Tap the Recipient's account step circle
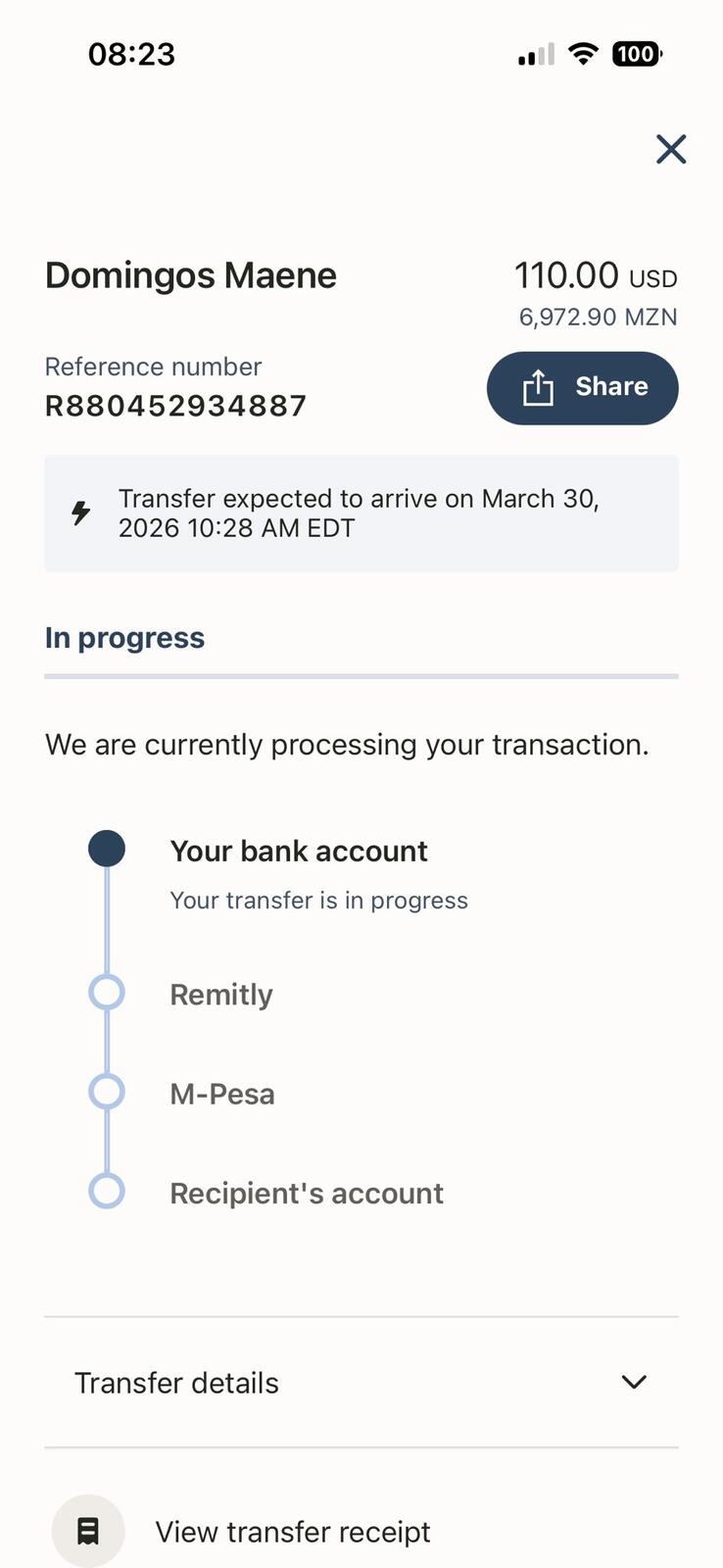The height and width of the screenshot is (1568, 723). 107,1192
